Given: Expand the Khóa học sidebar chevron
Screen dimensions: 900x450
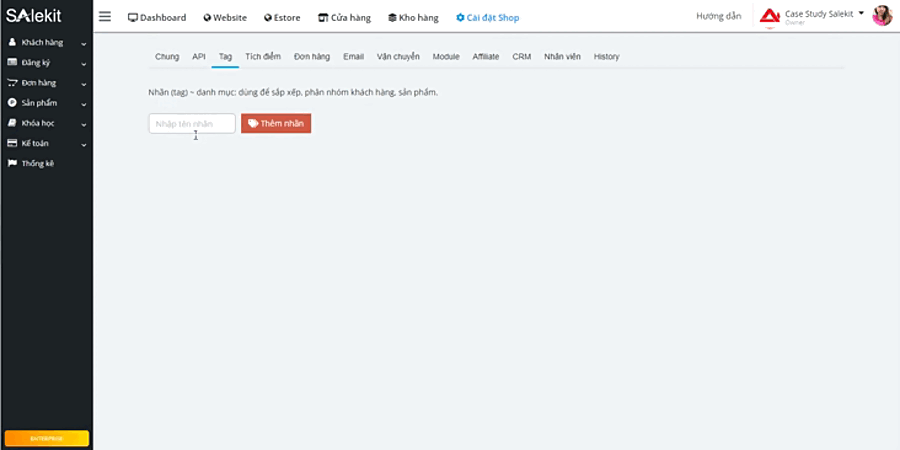Looking at the screenshot, I should [84, 124].
